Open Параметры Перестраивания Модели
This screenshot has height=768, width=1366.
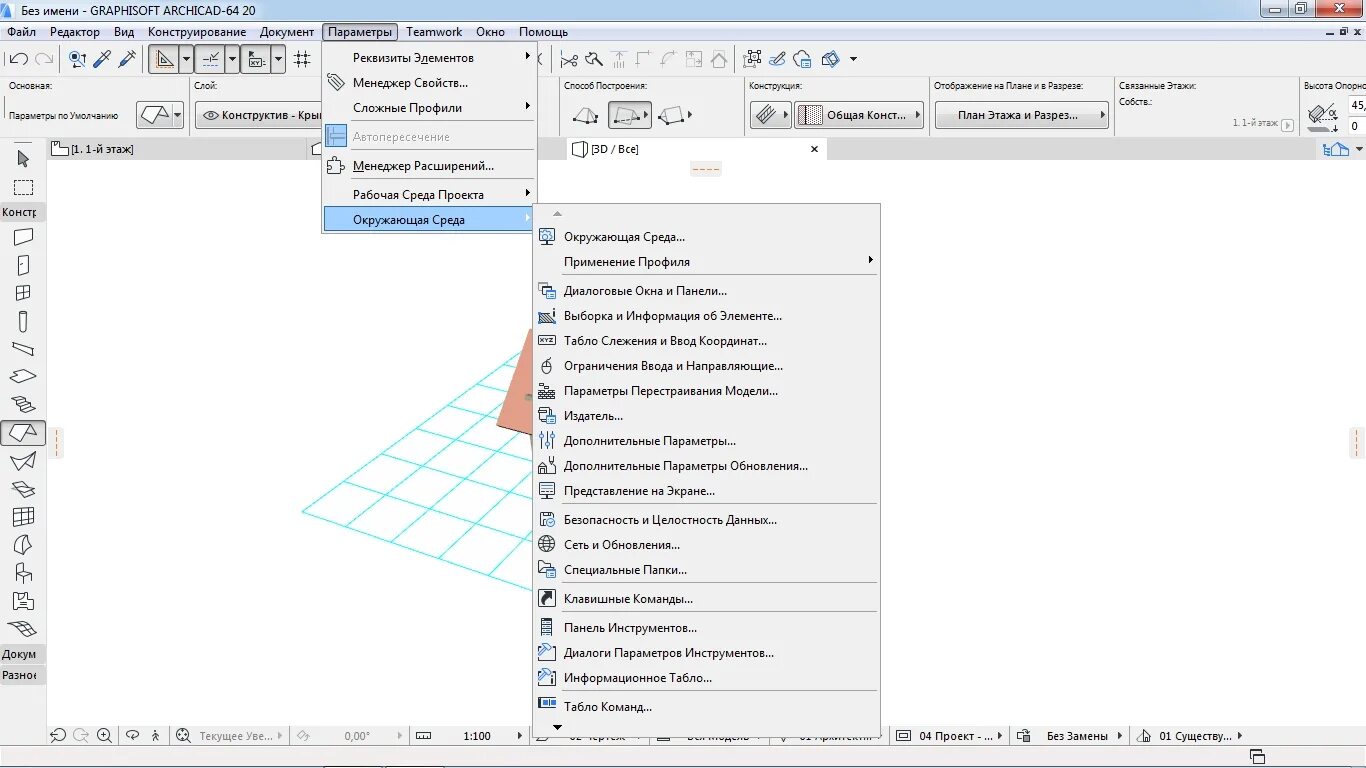click(x=706, y=391)
